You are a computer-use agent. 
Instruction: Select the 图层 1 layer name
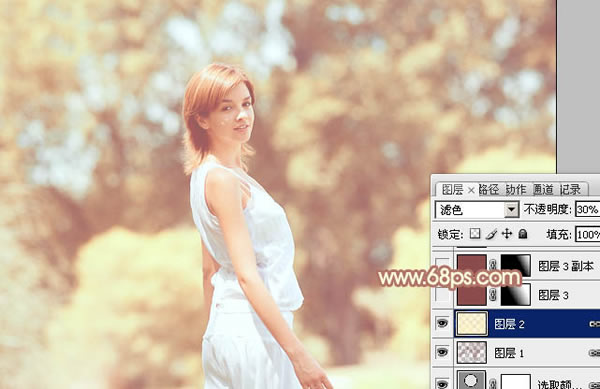pos(509,353)
